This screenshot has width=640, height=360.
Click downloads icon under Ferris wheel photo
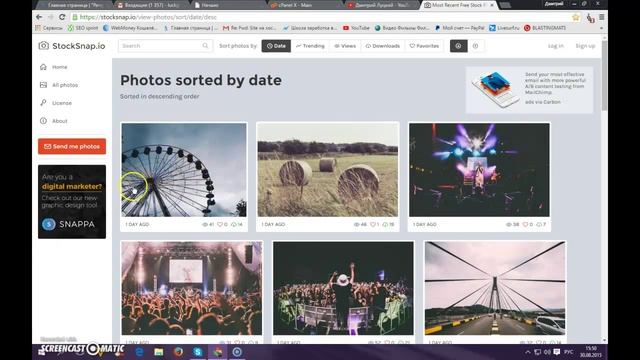234,224
